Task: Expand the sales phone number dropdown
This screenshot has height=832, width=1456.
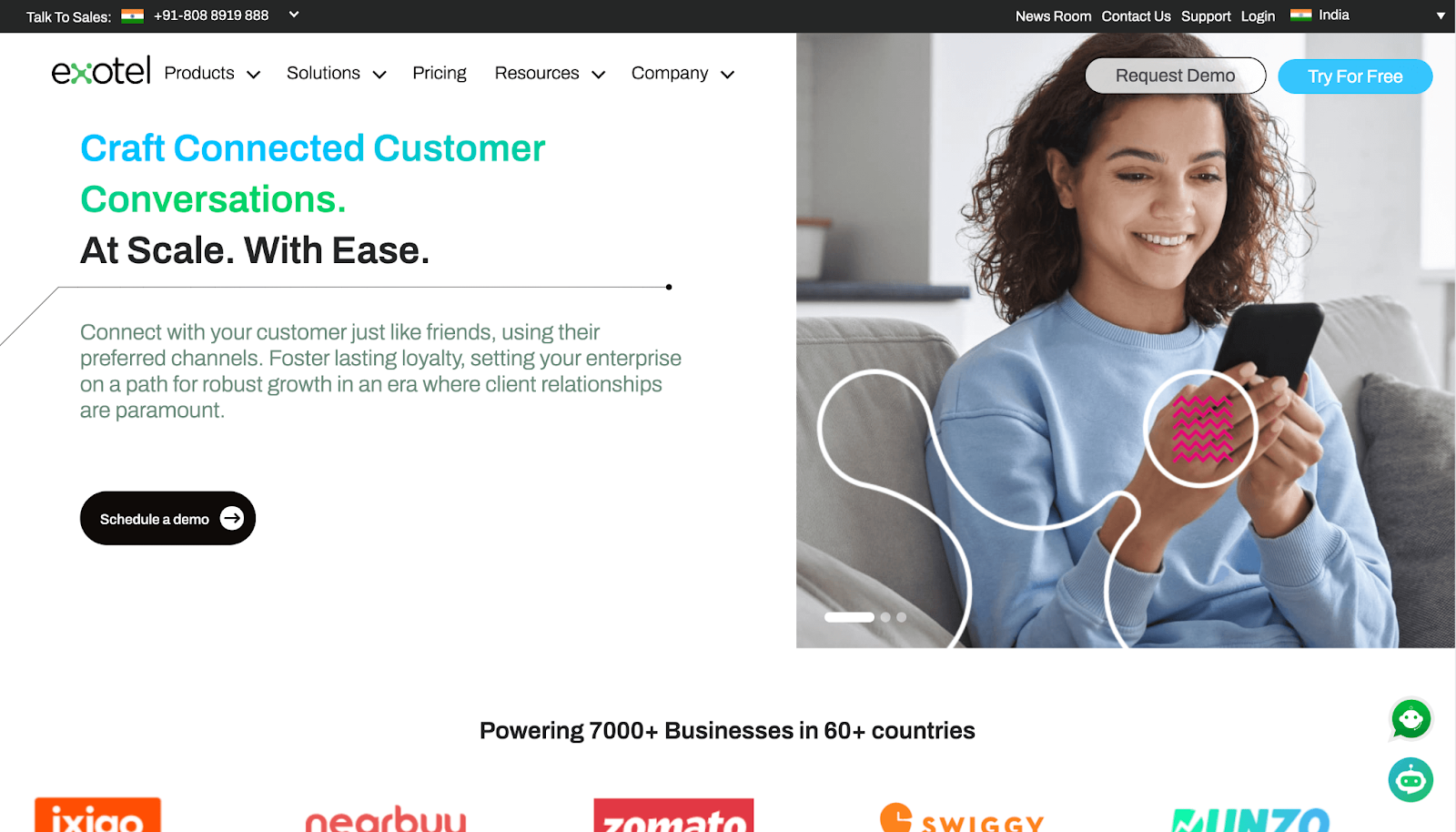Action: point(294,15)
